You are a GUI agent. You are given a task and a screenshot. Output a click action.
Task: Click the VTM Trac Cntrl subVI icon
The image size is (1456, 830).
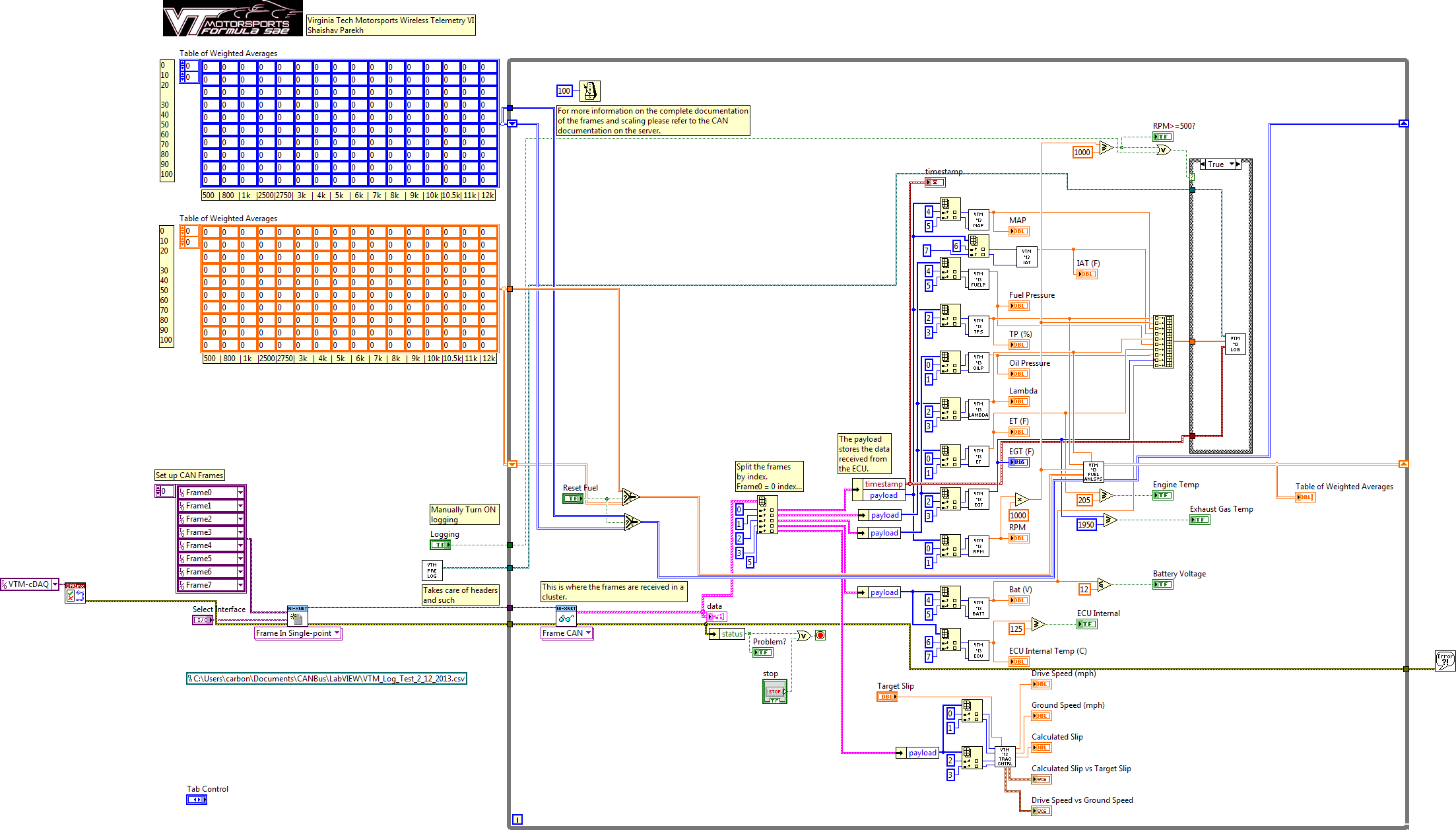[x=1005, y=757]
